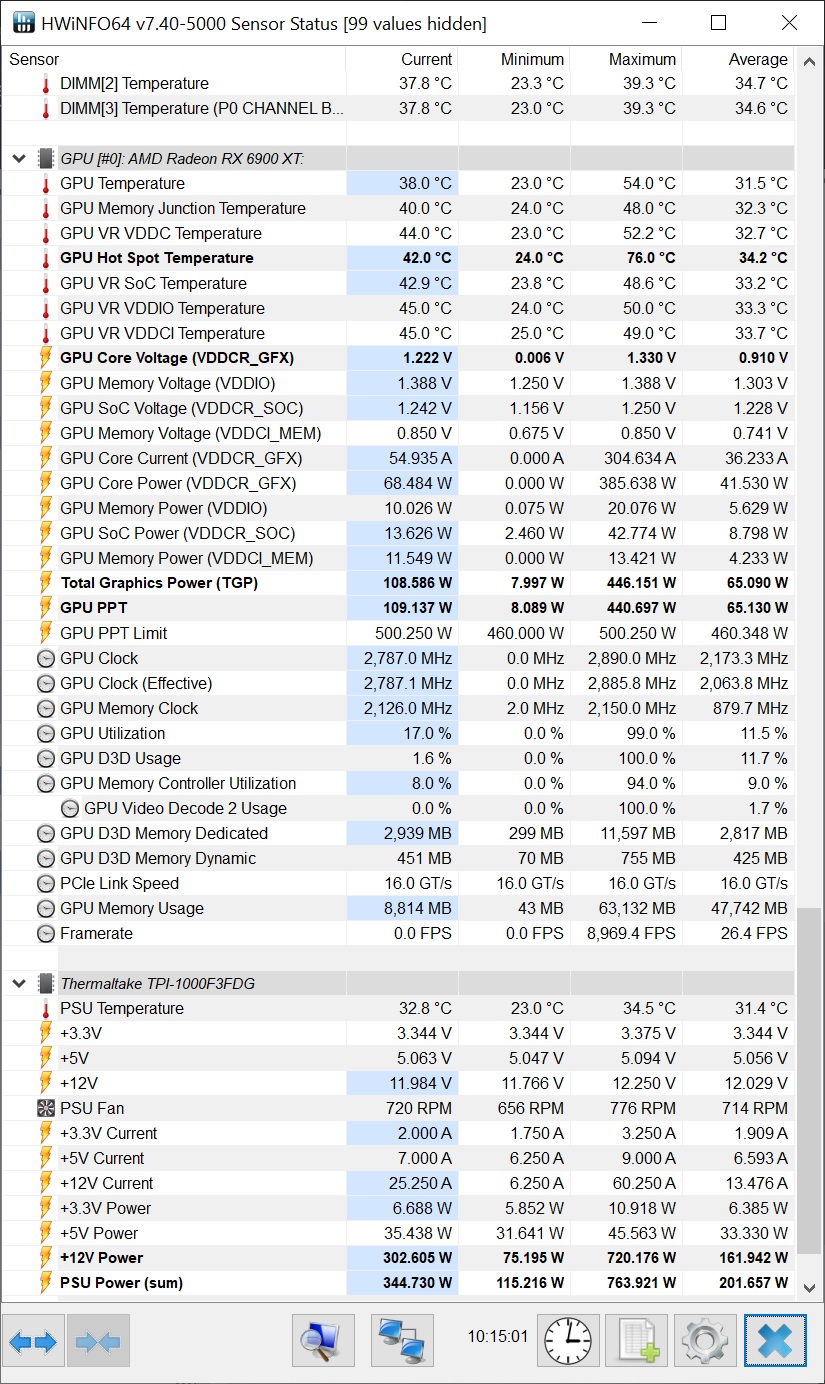Click the networked computers icon button
Image resolution: width=825 pixels, height=1384 pixels.
click(401, 1341)
